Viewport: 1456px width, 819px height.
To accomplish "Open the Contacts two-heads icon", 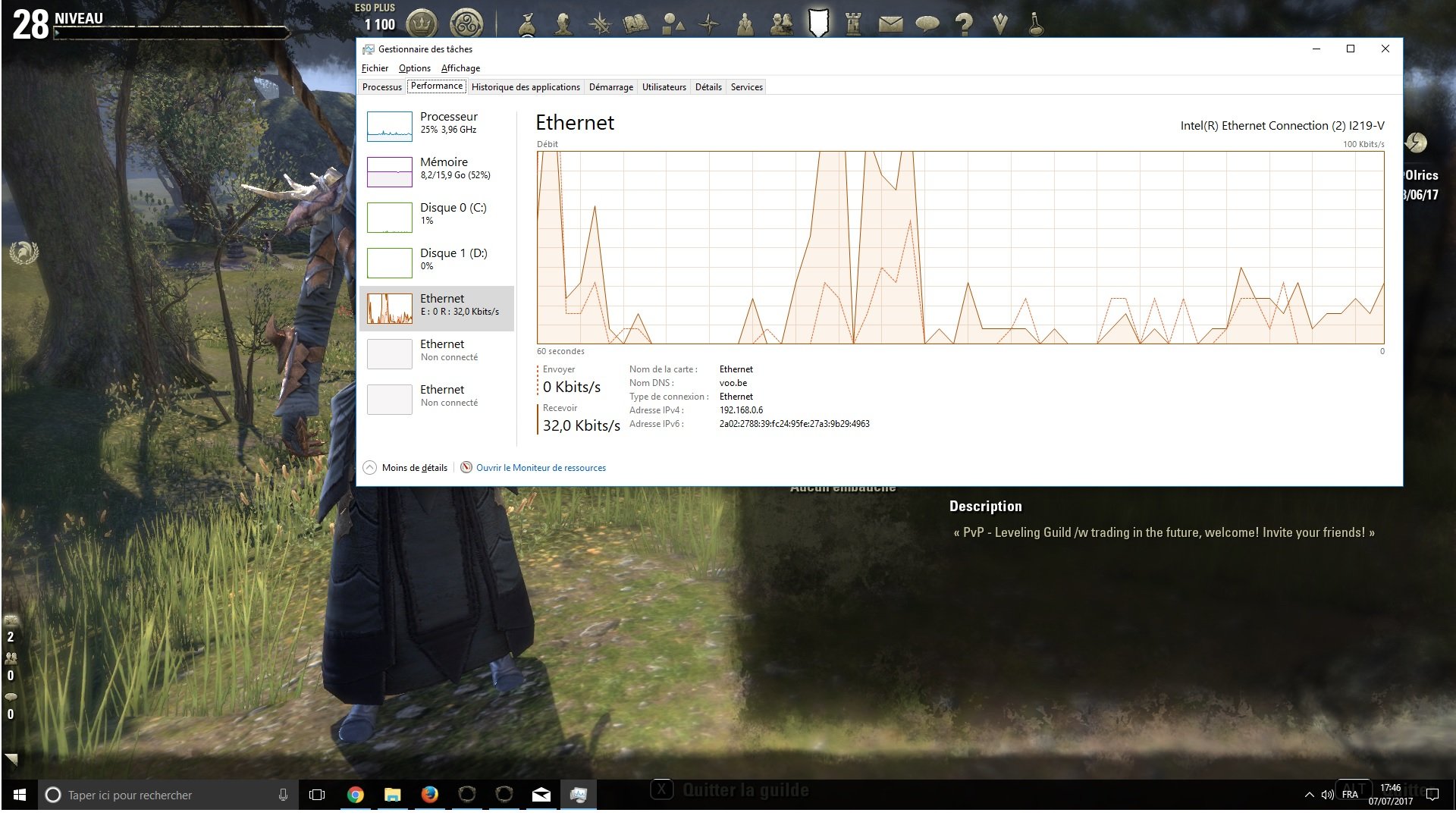I will click(x=782, y=24).
